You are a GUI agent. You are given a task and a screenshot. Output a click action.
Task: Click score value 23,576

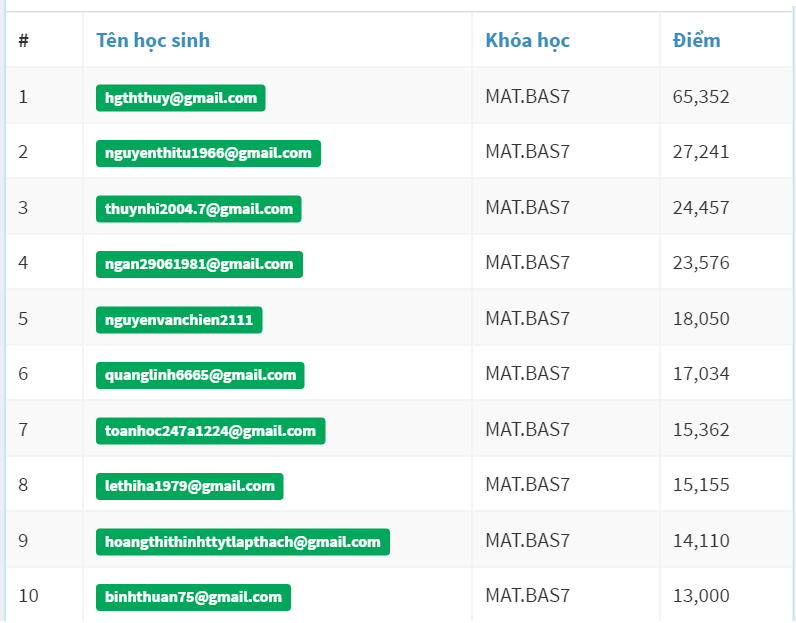(x=701, y=263)
